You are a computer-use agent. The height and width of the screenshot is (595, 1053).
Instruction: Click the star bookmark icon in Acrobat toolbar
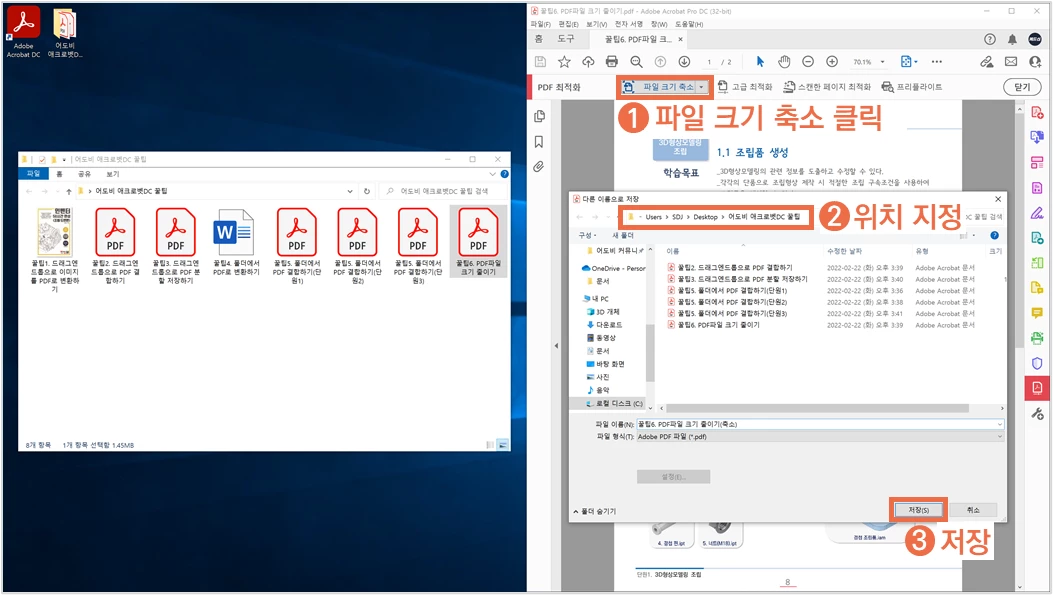pos(564,62)
